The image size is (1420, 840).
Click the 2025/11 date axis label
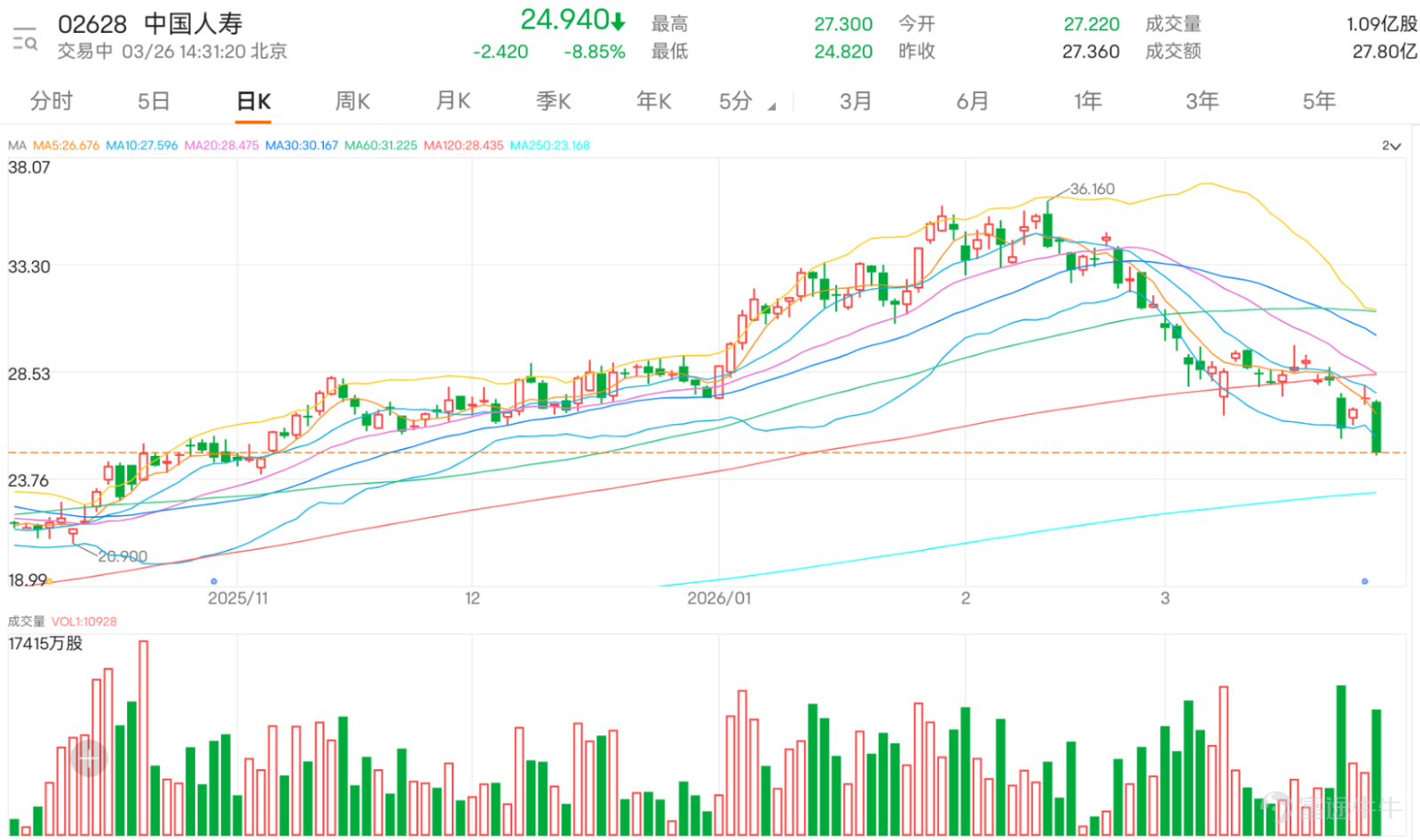point(238,599)
